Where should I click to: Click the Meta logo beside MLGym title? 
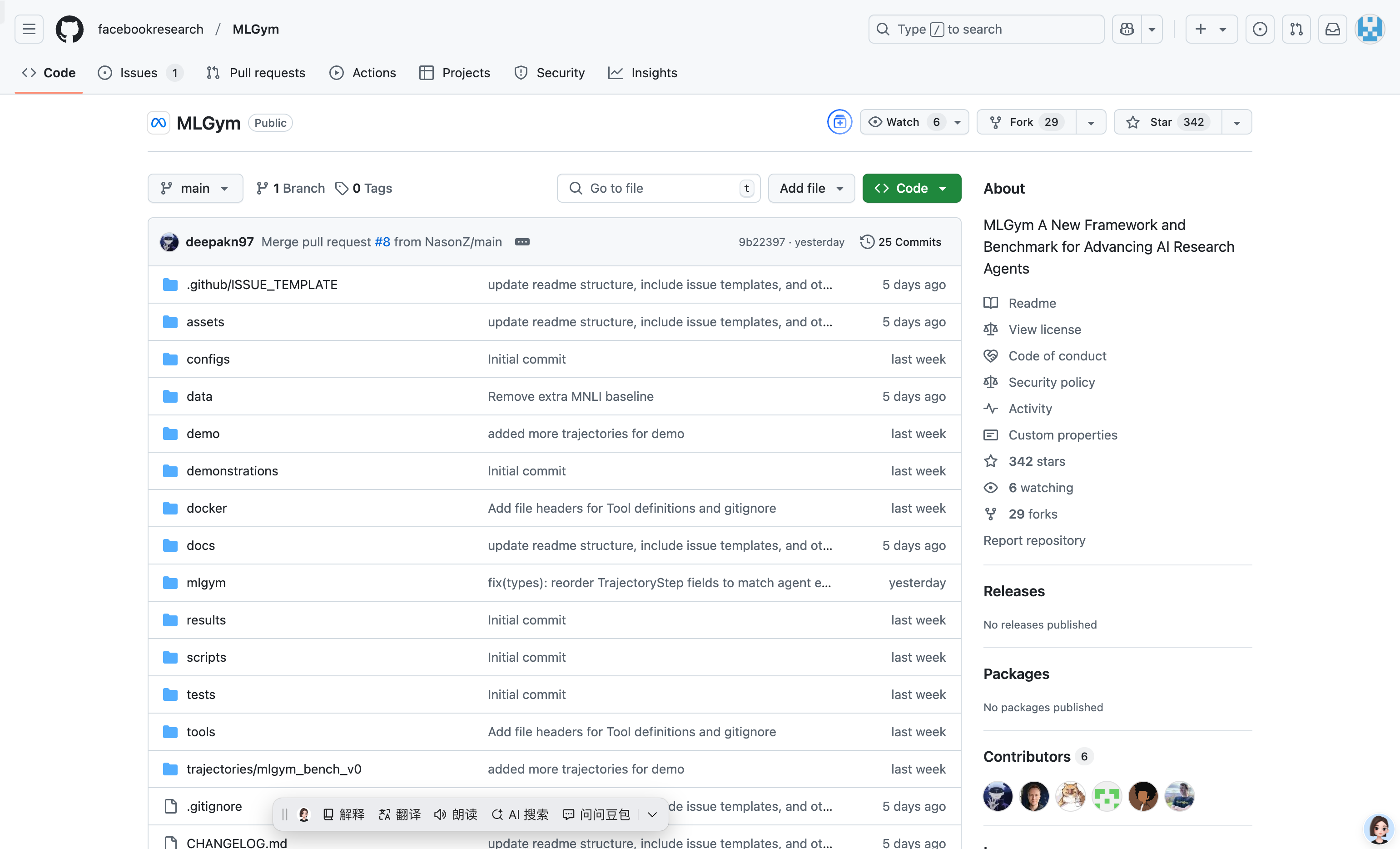tap(159, 123)
